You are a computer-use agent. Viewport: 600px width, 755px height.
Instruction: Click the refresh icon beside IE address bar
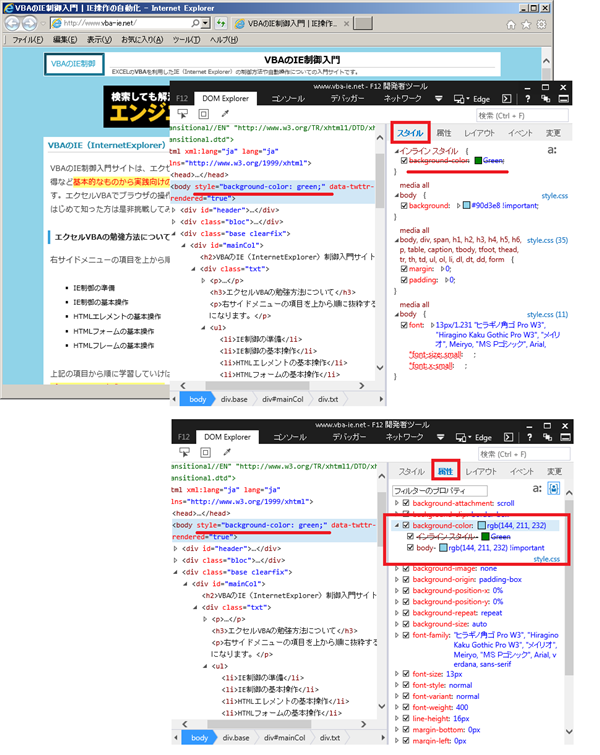click(221, 23)
